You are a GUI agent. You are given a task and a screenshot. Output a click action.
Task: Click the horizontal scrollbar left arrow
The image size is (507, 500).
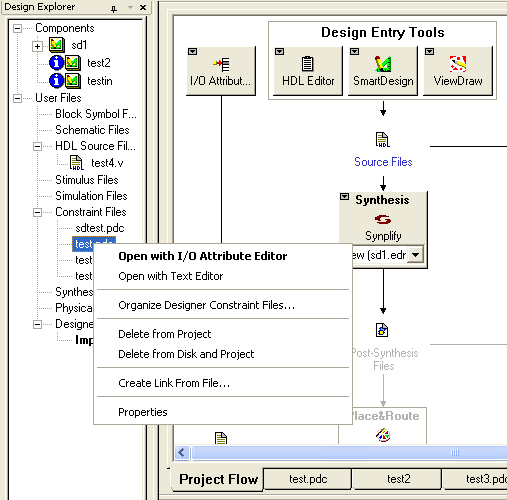(182, 452)
